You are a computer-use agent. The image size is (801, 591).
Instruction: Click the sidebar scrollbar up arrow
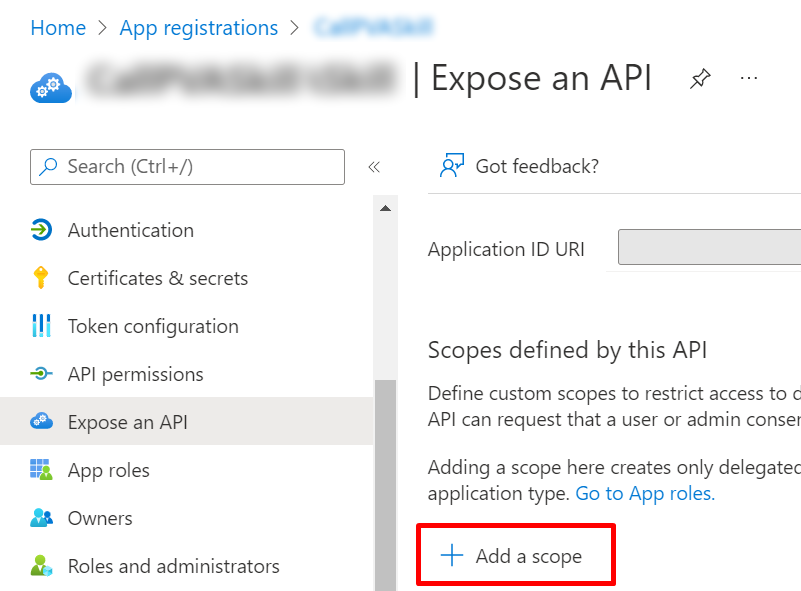[x=384, y=208]
